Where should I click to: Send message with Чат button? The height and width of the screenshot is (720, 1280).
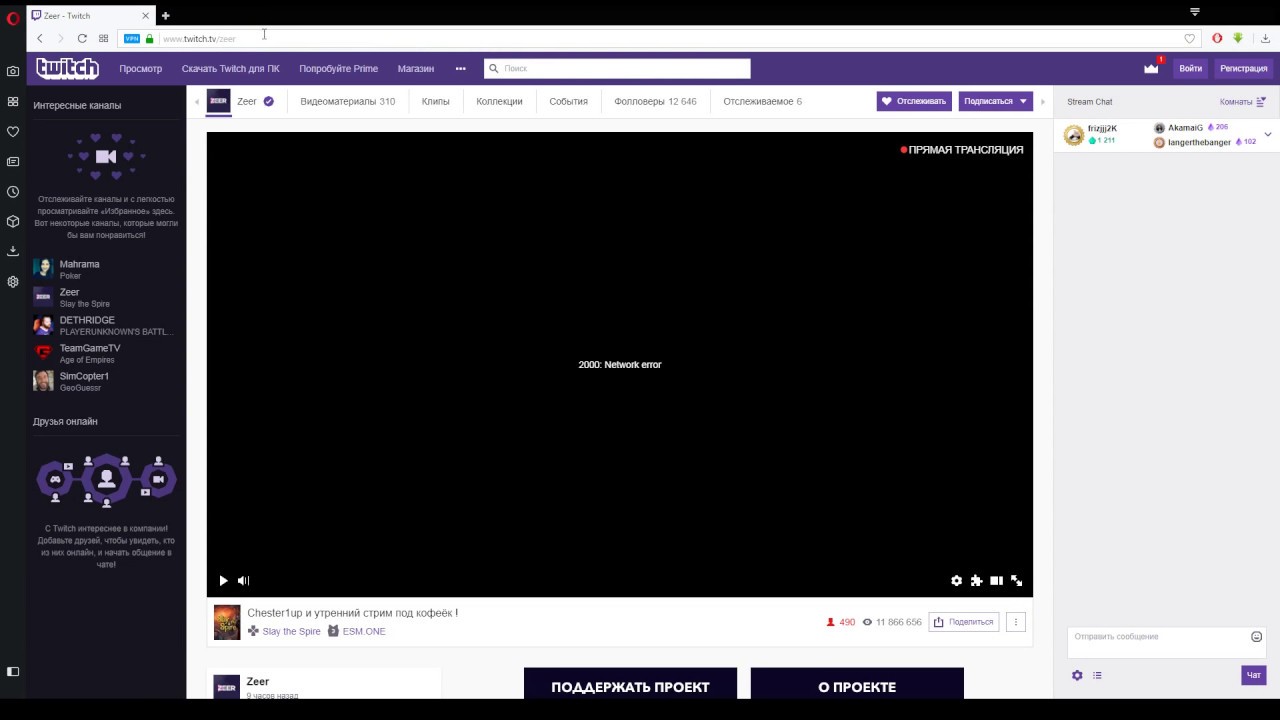pos(1254,675)
